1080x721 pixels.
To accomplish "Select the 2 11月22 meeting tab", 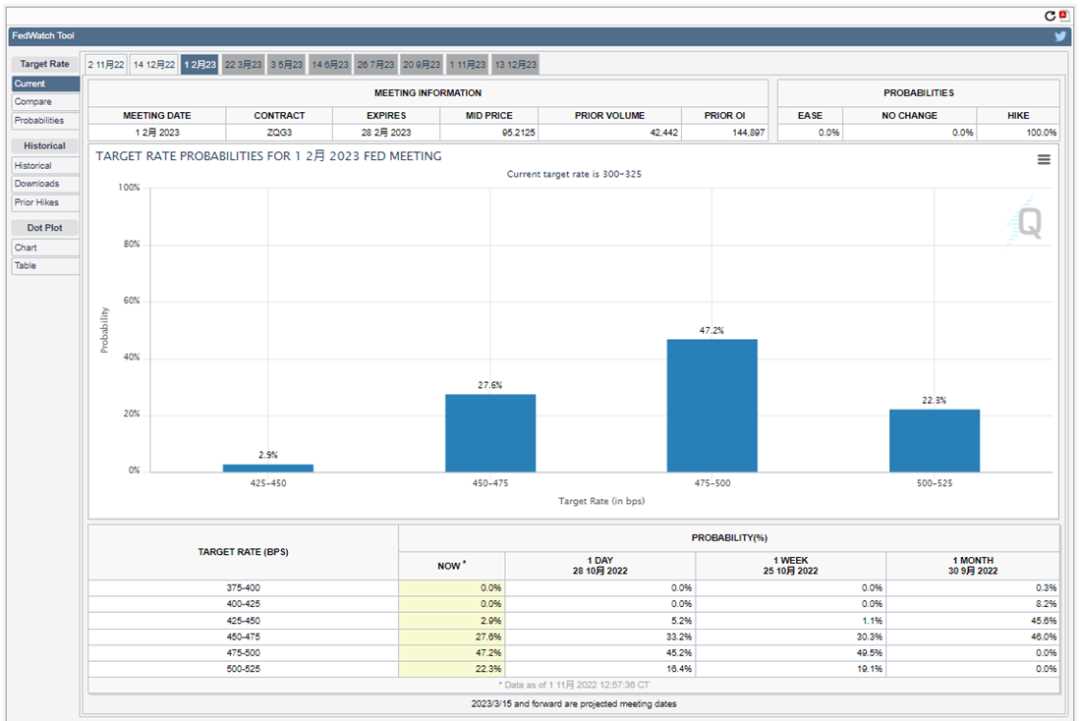I will (106, 65).
